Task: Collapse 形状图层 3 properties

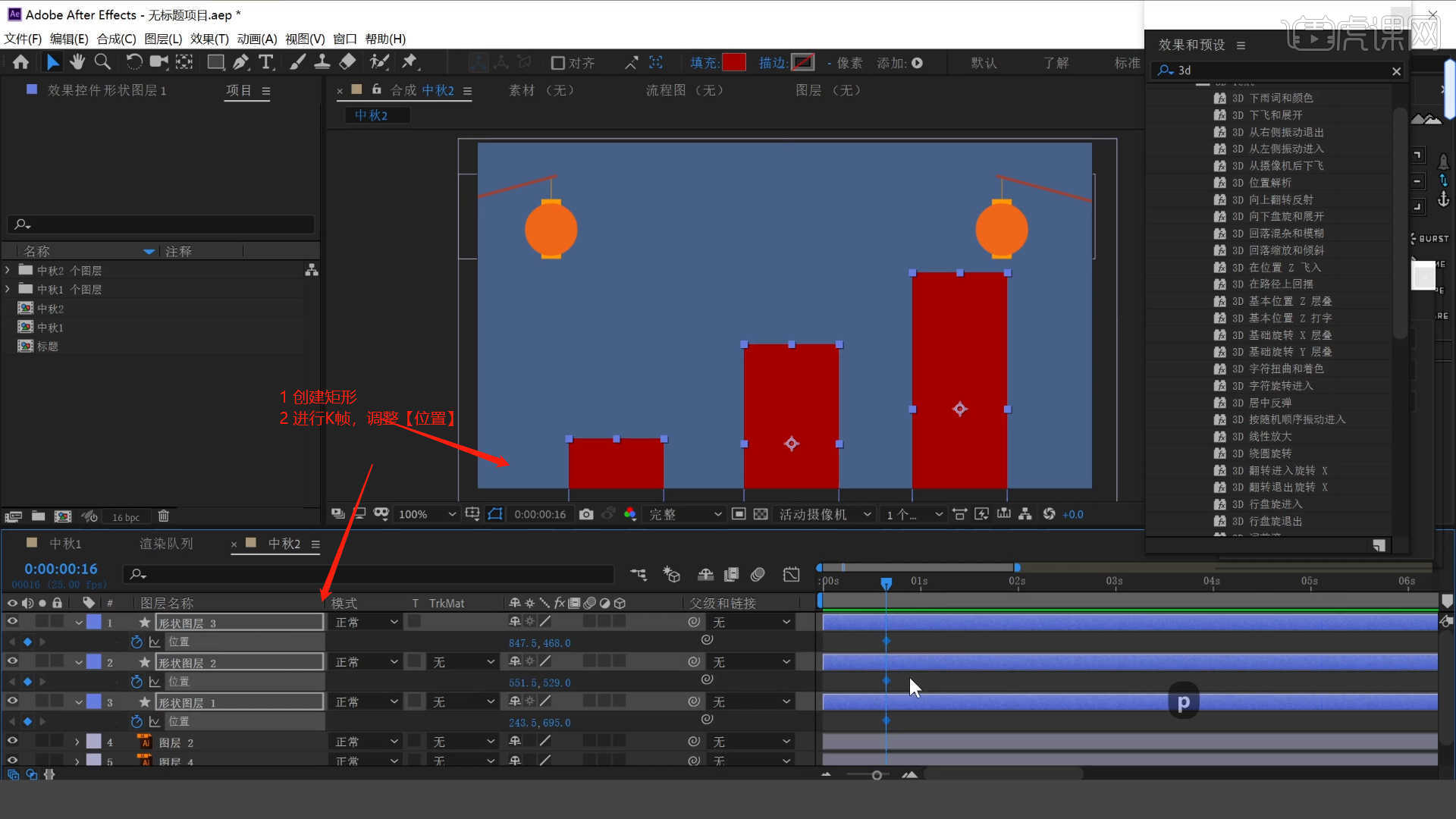Action: [x=78, y=623]
